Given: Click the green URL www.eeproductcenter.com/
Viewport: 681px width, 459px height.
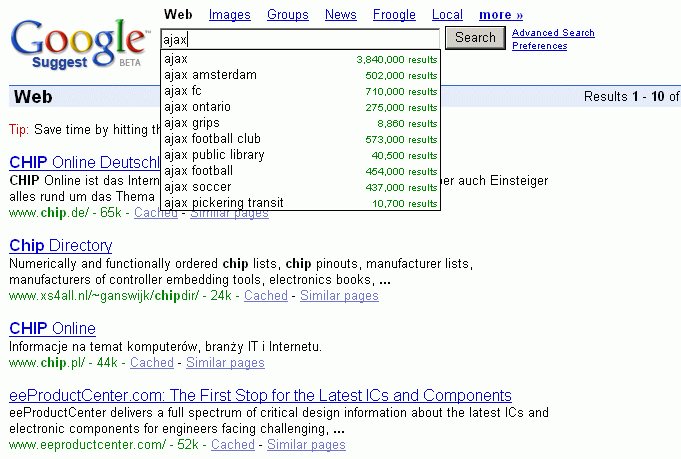Looking at the screenshot, I should [x=88, y=445].
